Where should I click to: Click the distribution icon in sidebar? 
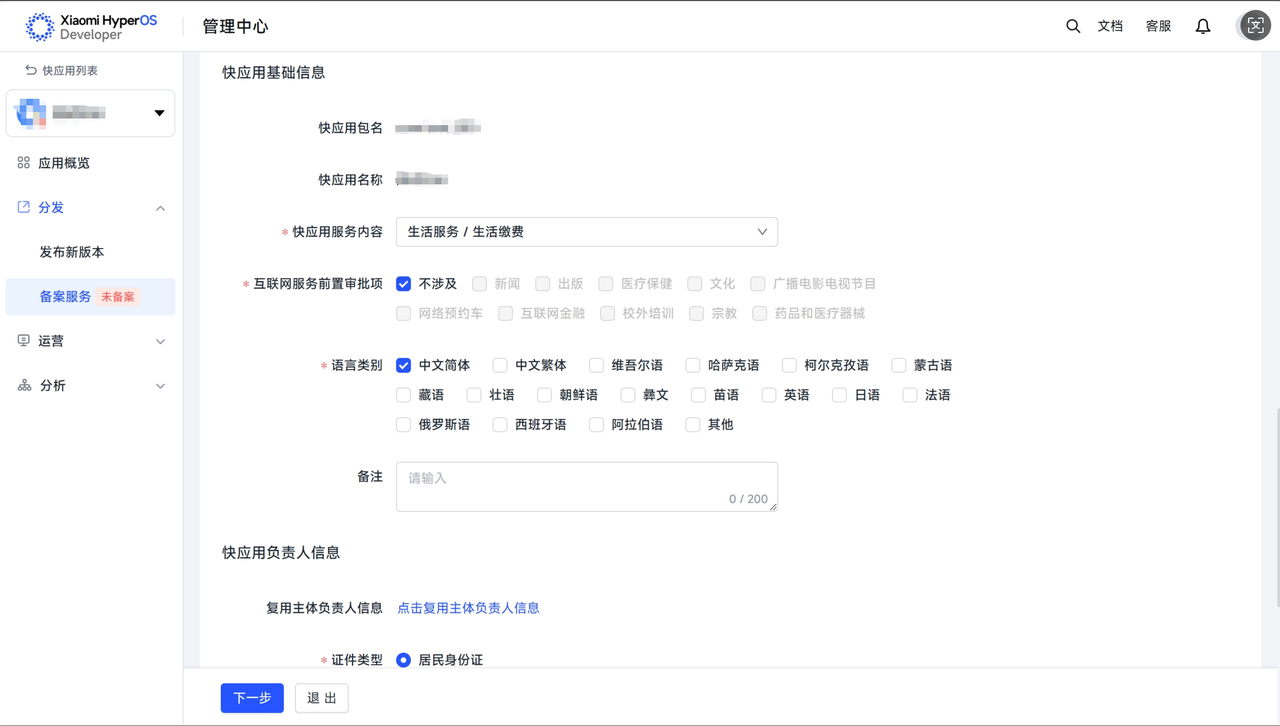coord(24,207)
